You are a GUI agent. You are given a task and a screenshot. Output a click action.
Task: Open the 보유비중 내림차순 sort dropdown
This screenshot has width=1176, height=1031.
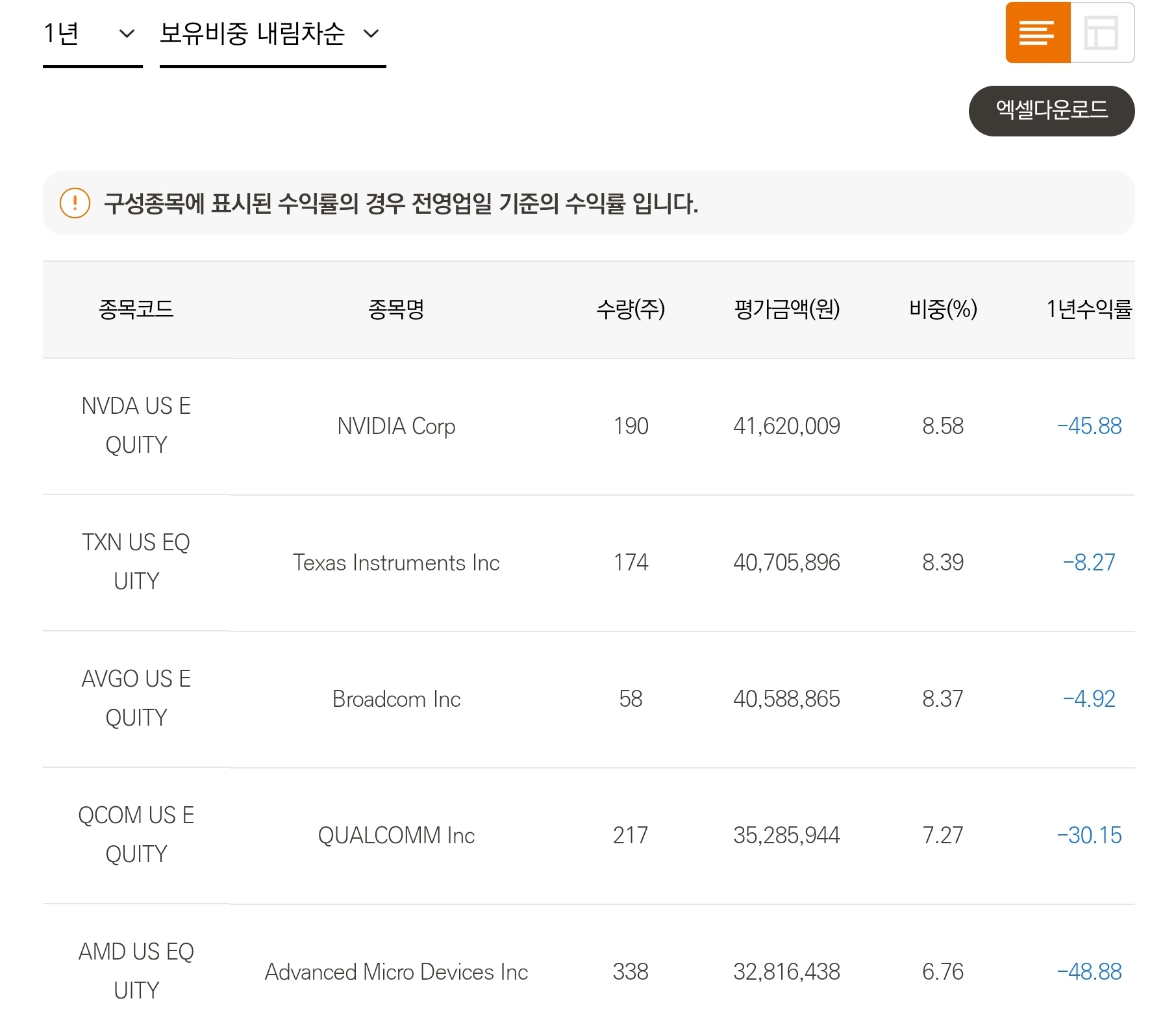tap(273, 34)
